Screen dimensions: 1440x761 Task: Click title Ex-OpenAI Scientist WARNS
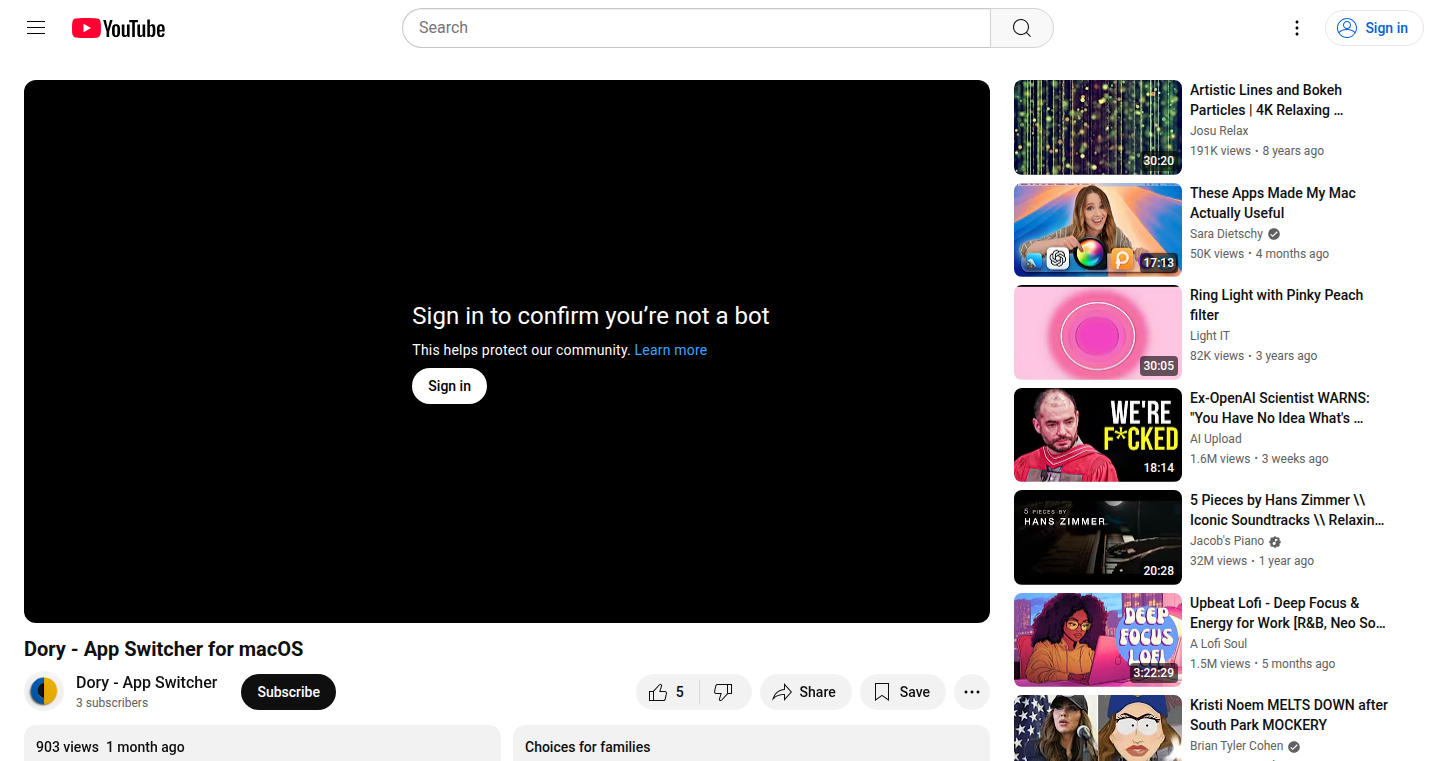click(x=1280, y=408)
